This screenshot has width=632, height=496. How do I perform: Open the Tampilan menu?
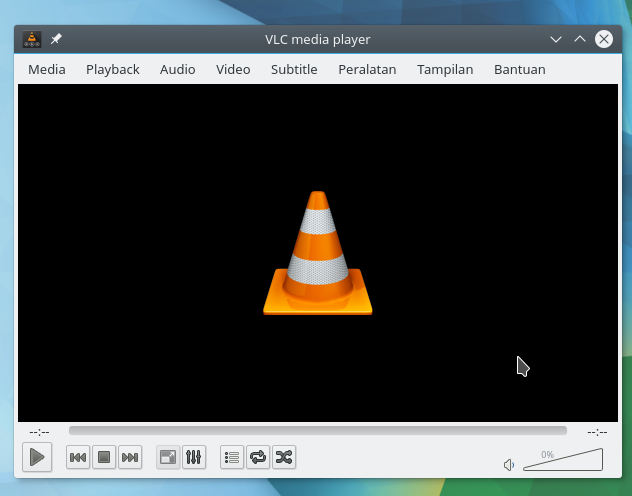coord(445,69)
